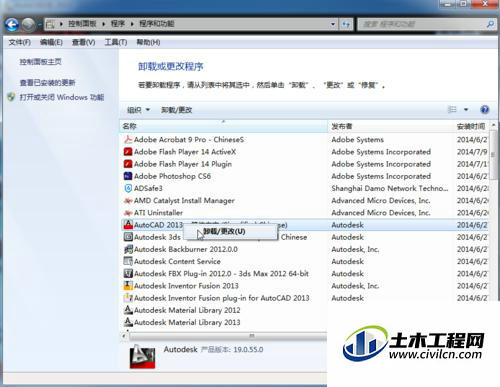Screen dimensions: 500x387
Task: Open 打开或关闭 Windows 功能 link
Action: 62,97
